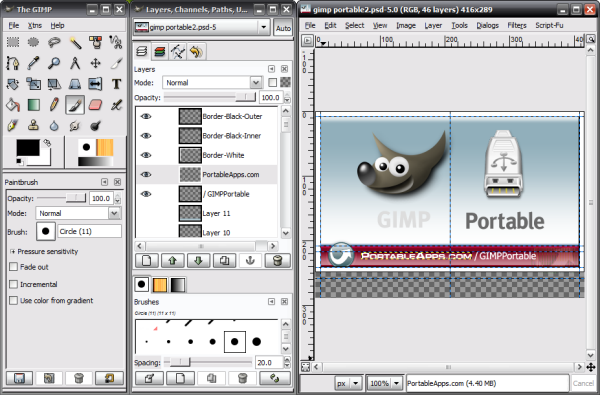Click the Auto button
Screen dimensions: 600x395
283,28
